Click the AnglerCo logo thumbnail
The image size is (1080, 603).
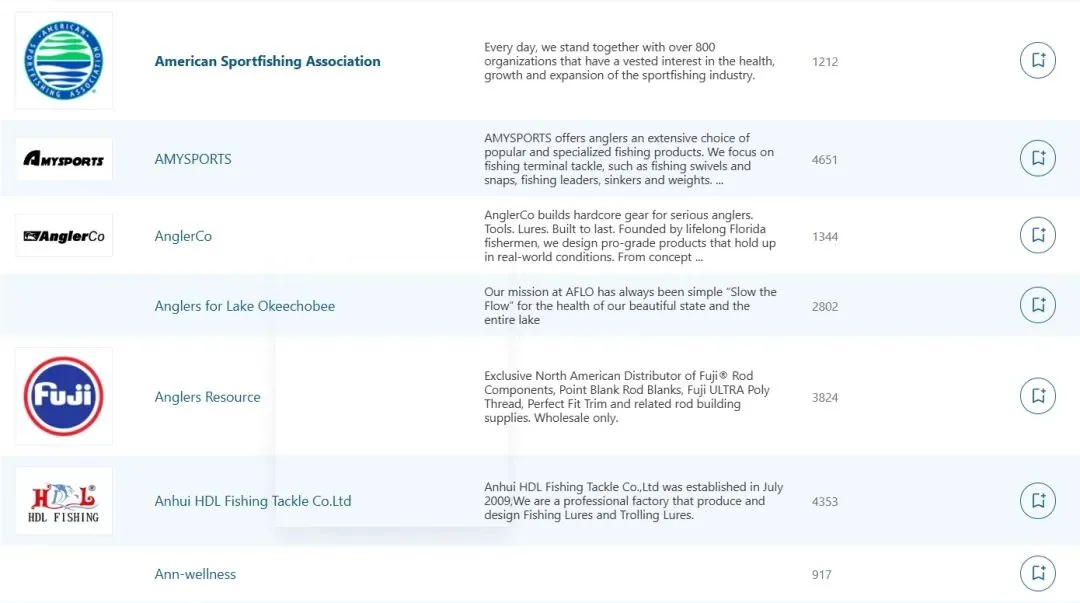(x=63, y=236)
